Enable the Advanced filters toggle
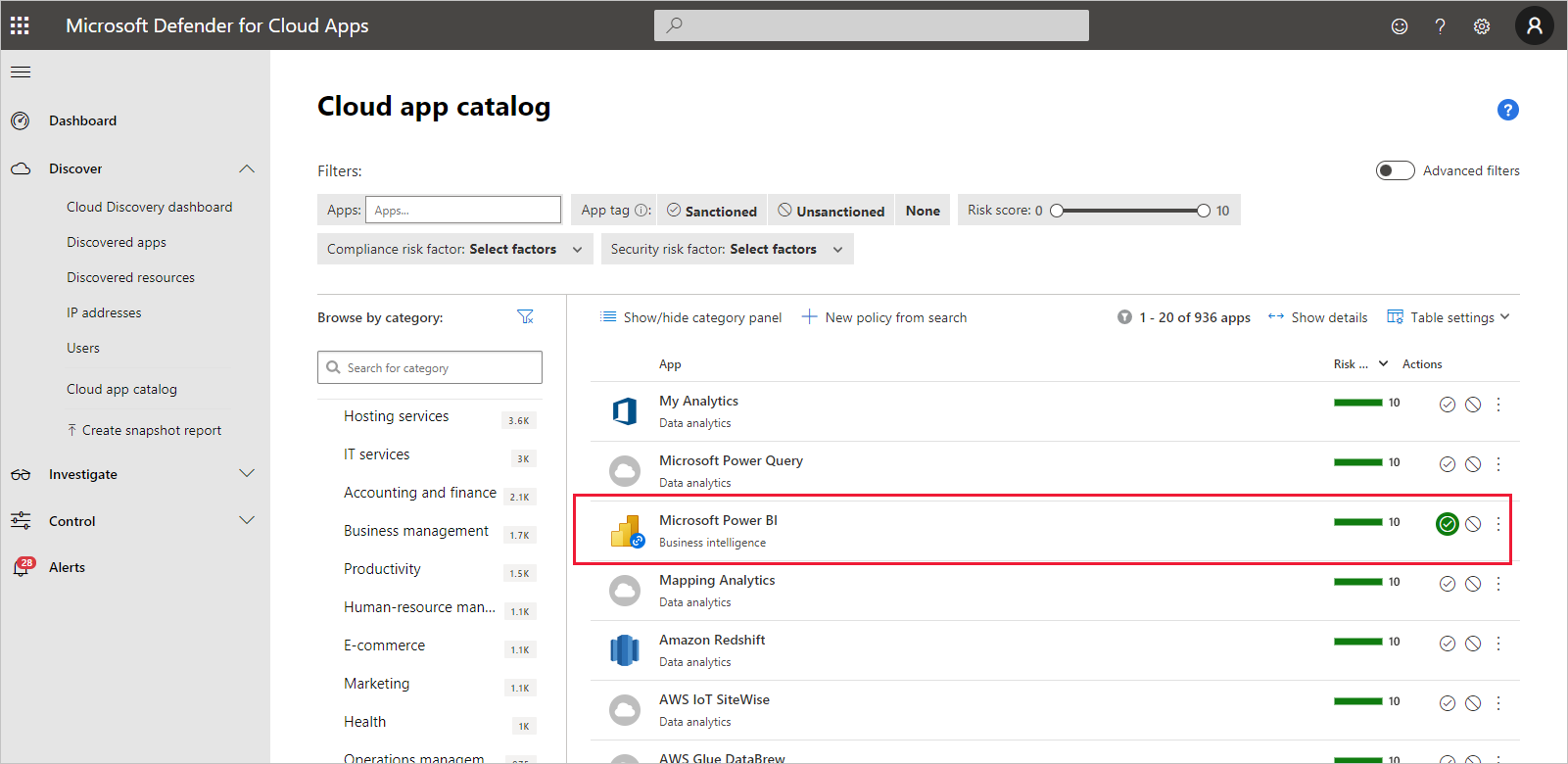Screen dimensions: 1568x764 [1395, 170]
